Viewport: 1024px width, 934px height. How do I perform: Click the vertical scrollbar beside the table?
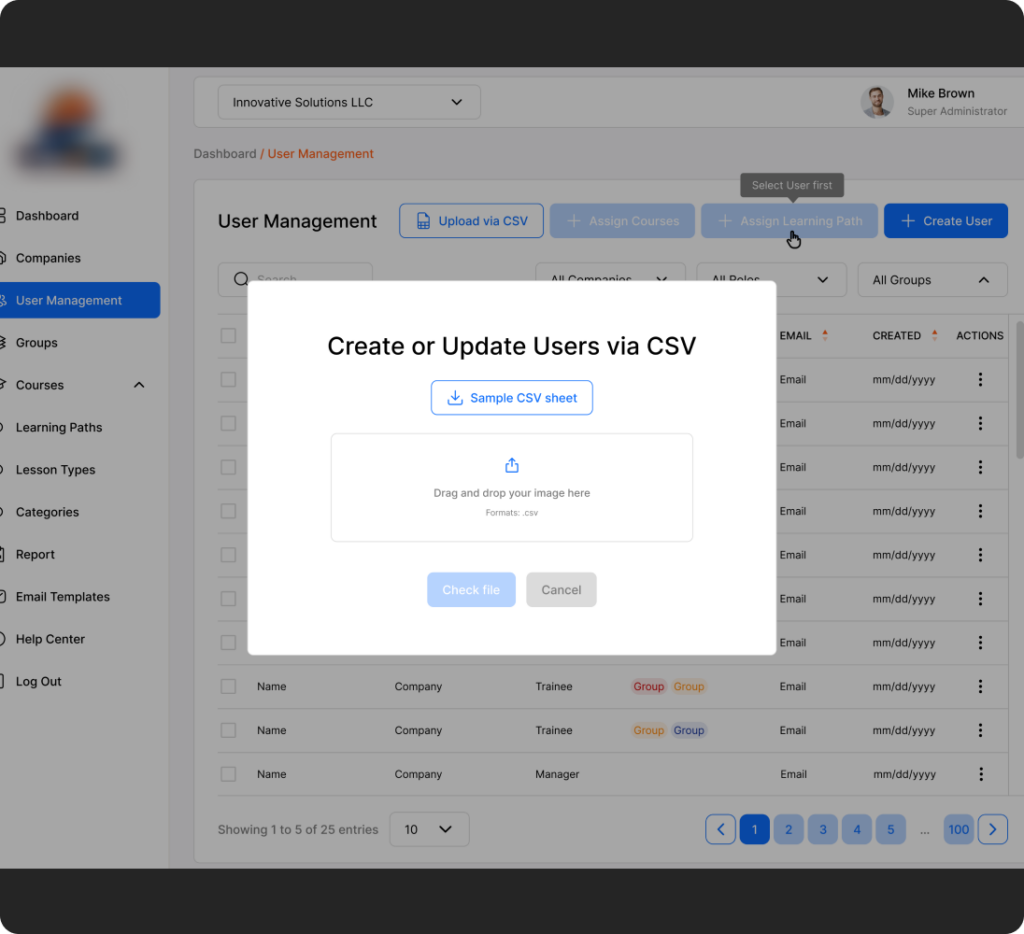pos(1019,389)
